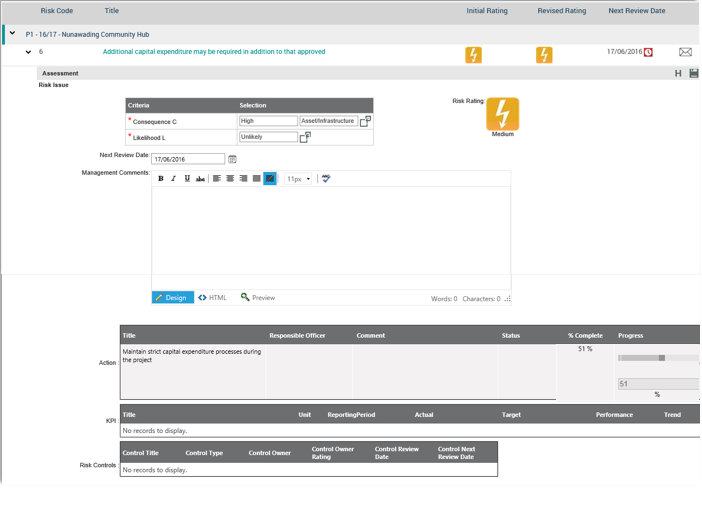Toggle italic formatting in comments editor
Screen dimensions: 702x505
click(x=173, y=179)
